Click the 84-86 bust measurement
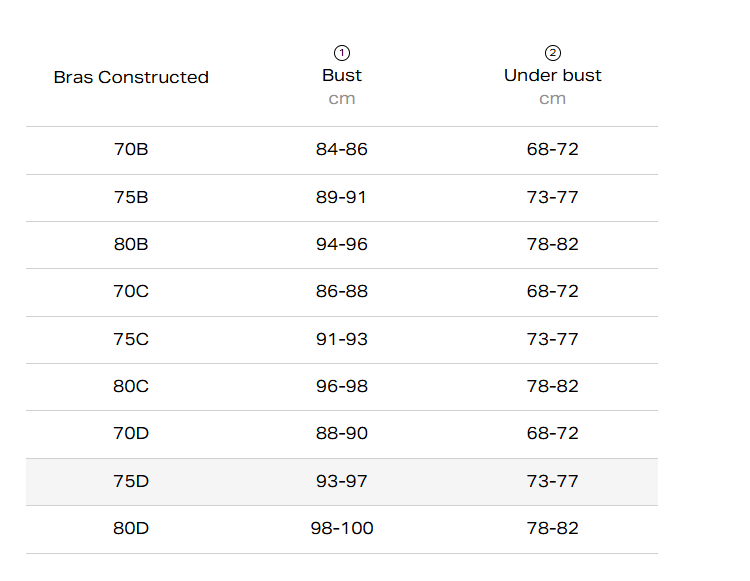Image resolution: width=750 pixels, height=581 pixels. pos(342,150)
